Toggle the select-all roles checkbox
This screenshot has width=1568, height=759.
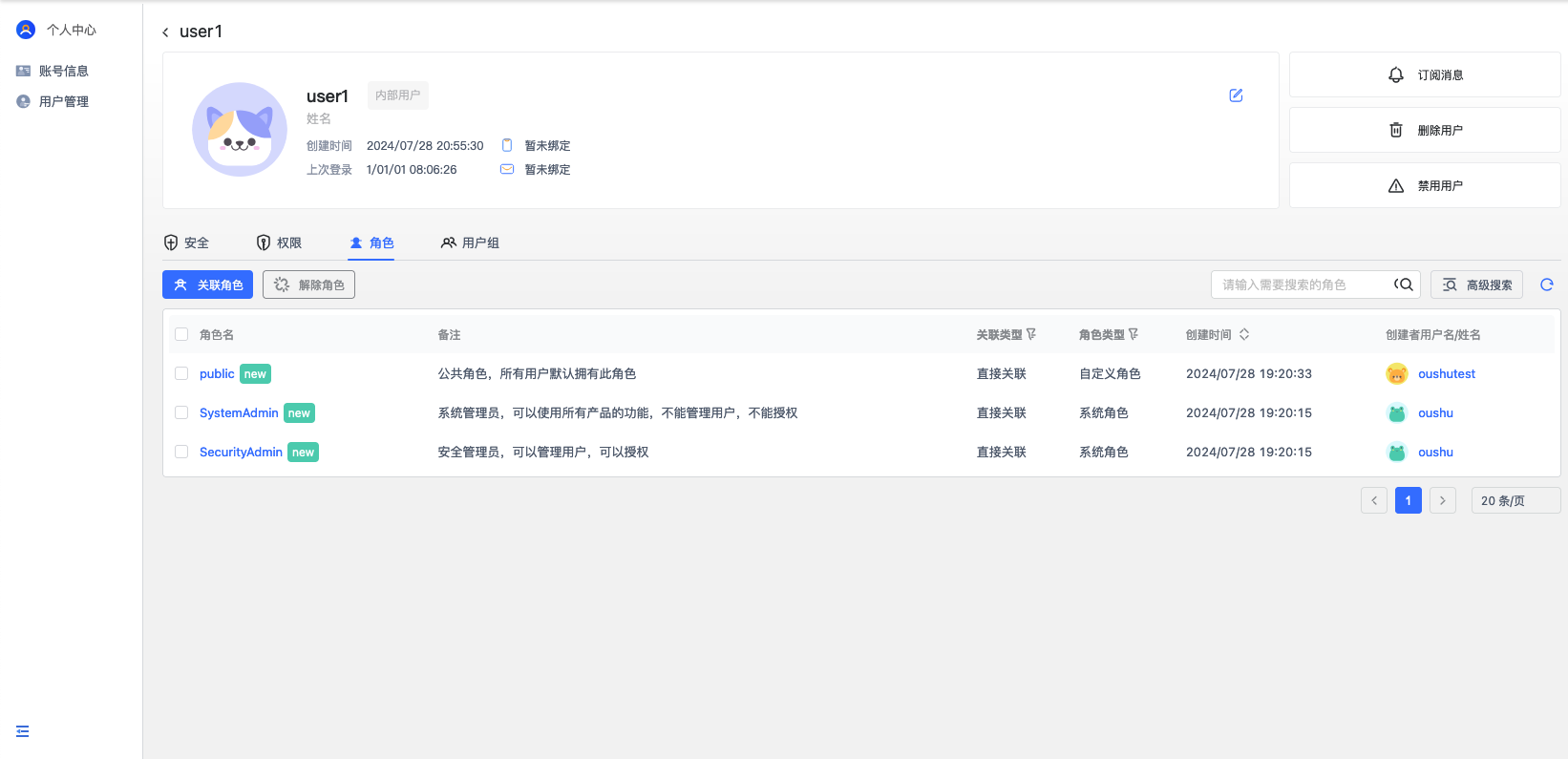pyautogui.click(x=181, y=334)
